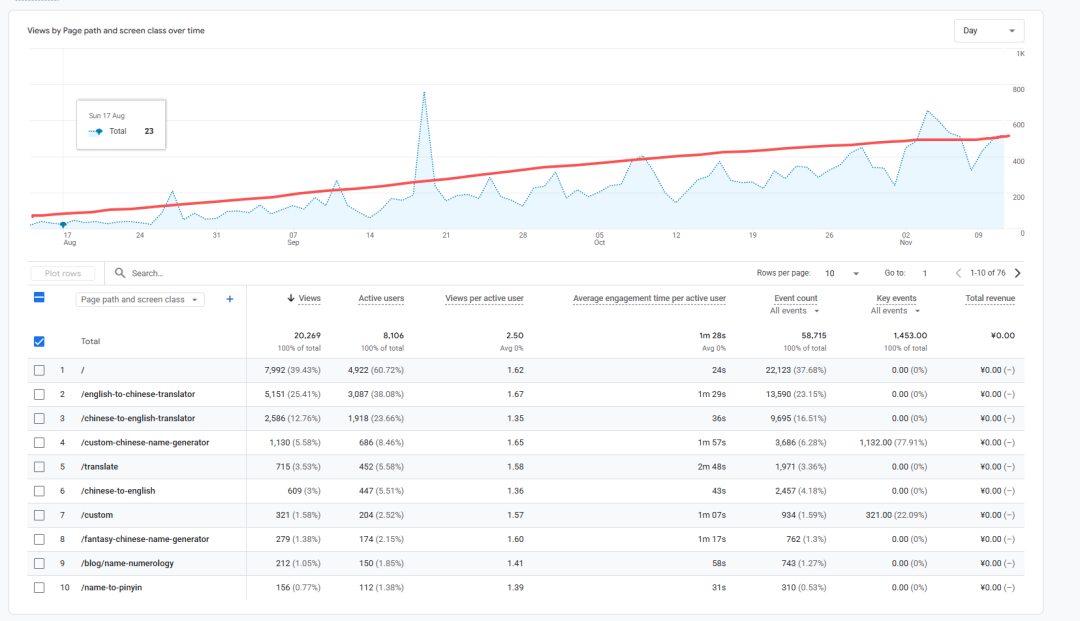Click the Views sort arrow
Screen dimensions: 1080x621
[291, 298]
